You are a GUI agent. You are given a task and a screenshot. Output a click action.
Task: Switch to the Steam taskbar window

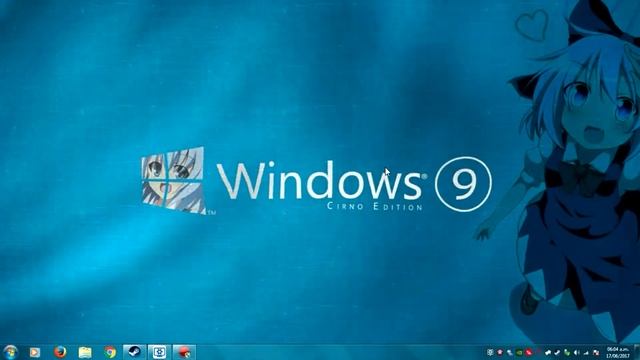[134, 352]
